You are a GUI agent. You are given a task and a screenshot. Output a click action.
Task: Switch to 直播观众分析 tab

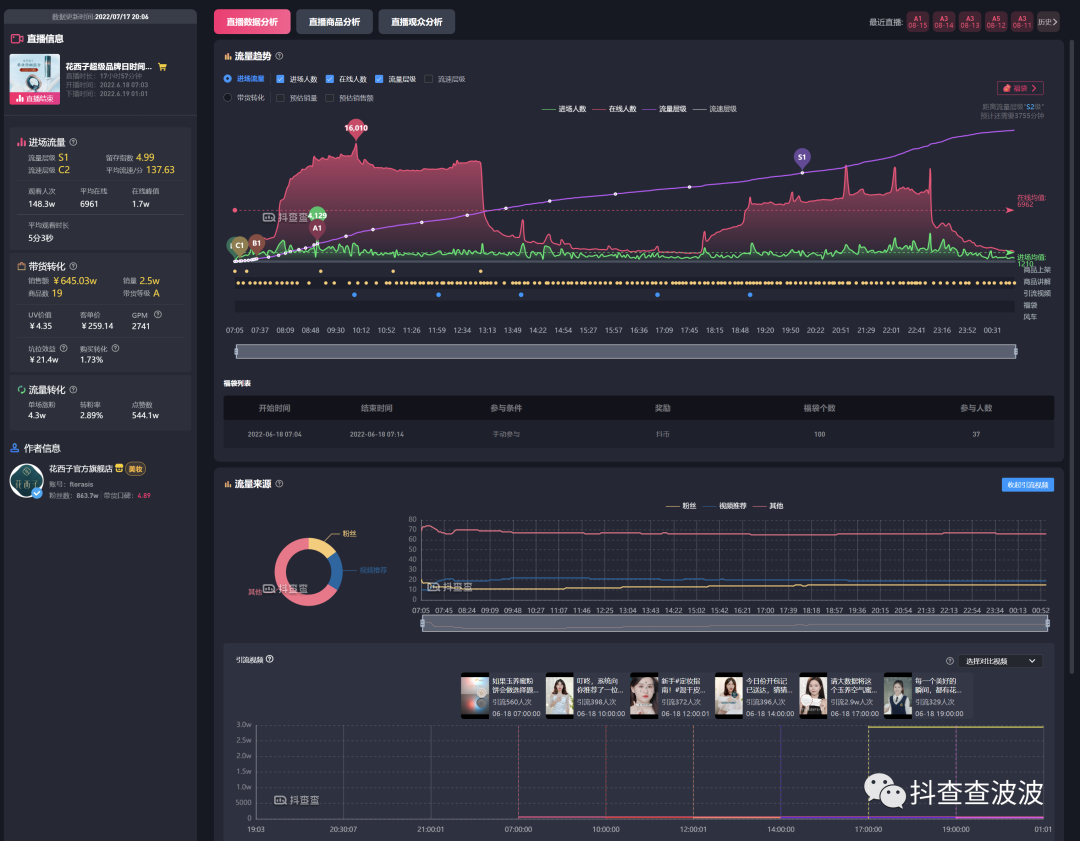[x=417, y=22]
